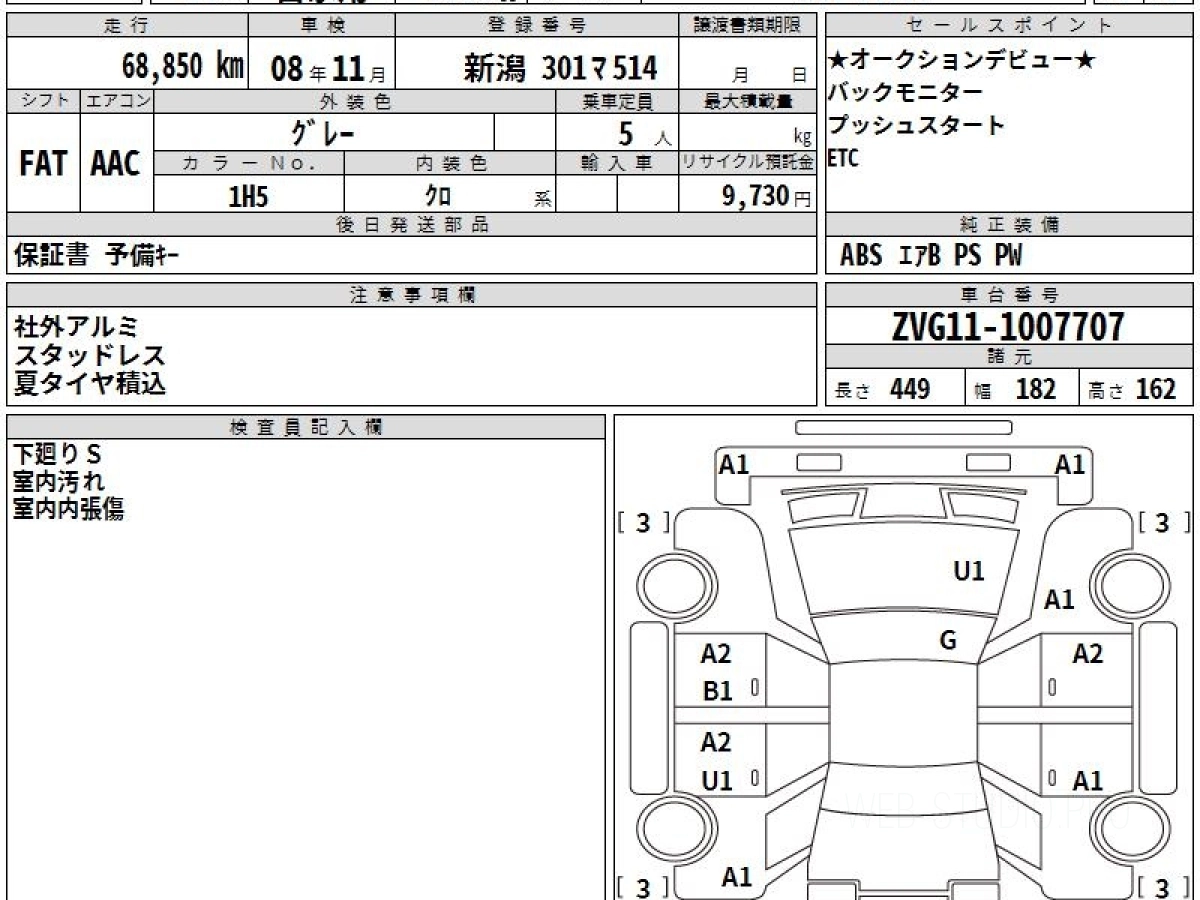Click the 検査員記入欄 header
The width and height of the screenshot is (1200, 900).
(x=306, y=427)
